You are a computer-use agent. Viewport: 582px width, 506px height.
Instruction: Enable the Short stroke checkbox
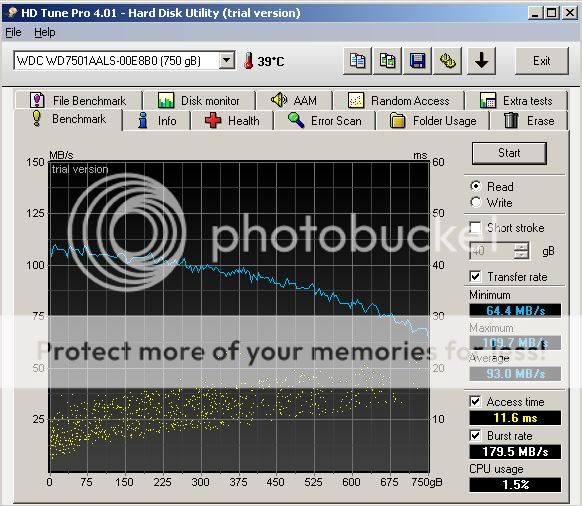(475, 227)
